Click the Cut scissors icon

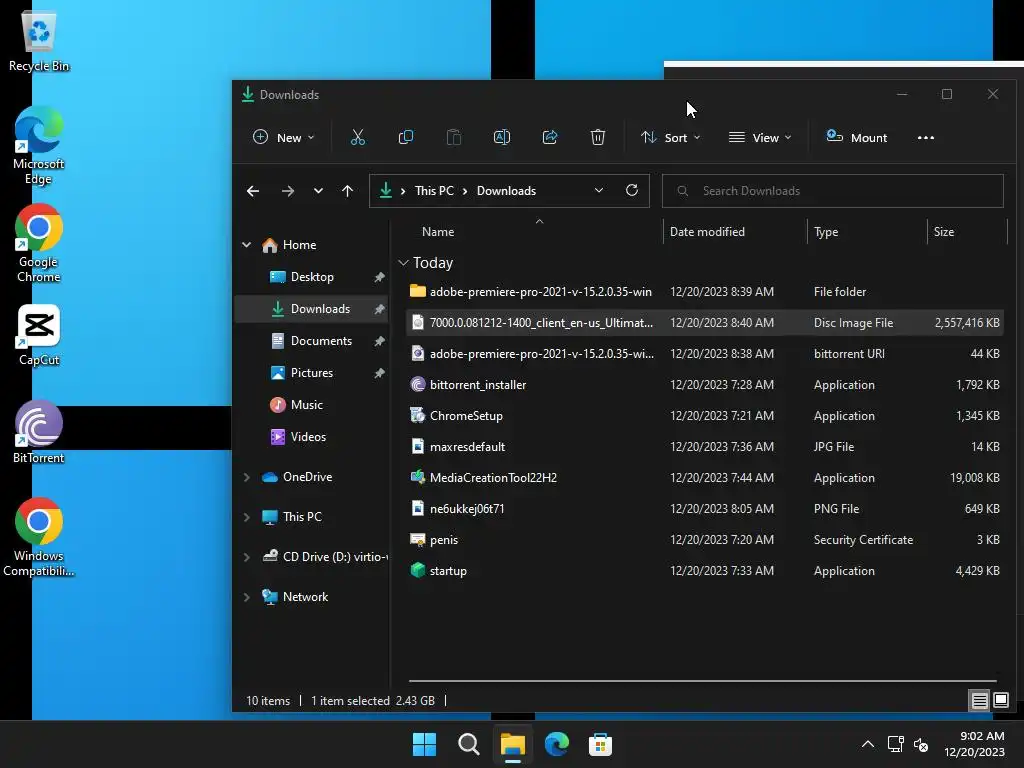[357, 137]
